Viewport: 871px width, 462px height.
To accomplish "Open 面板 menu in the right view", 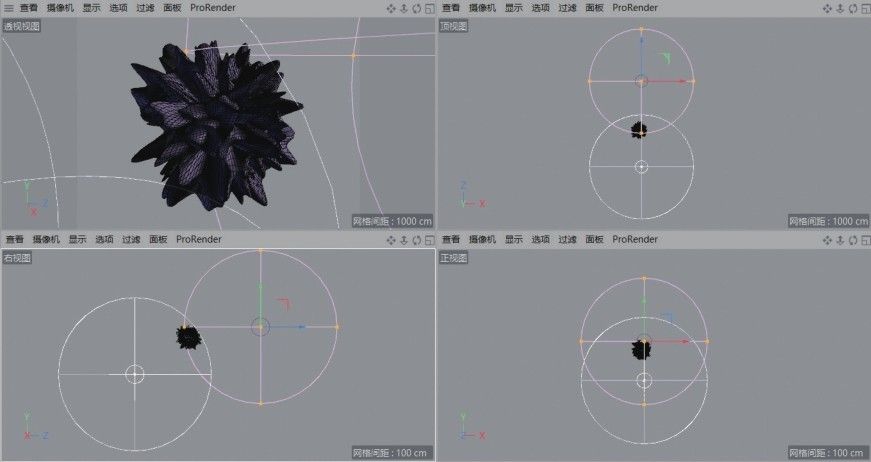I will tap(158, 239).
